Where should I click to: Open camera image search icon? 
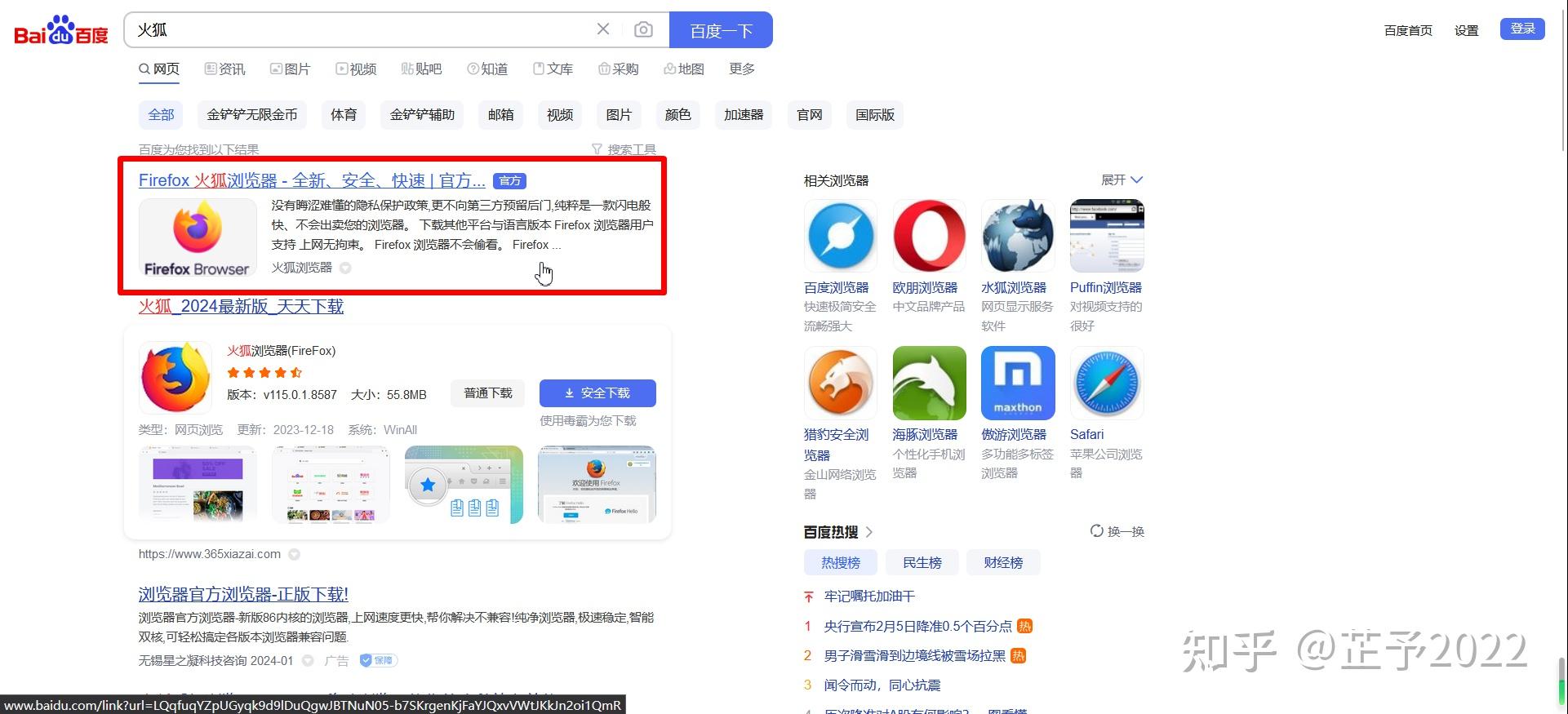point(643,29)
